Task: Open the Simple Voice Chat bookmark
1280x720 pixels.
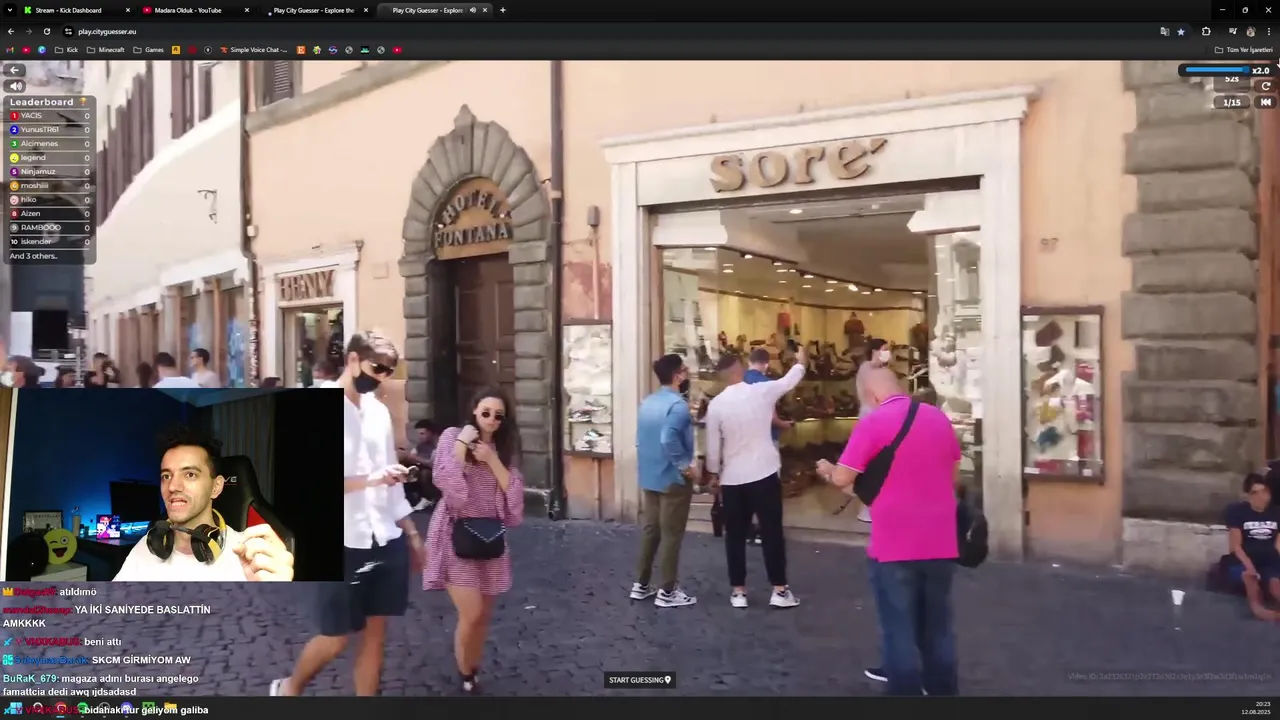Action: (253, 50)
